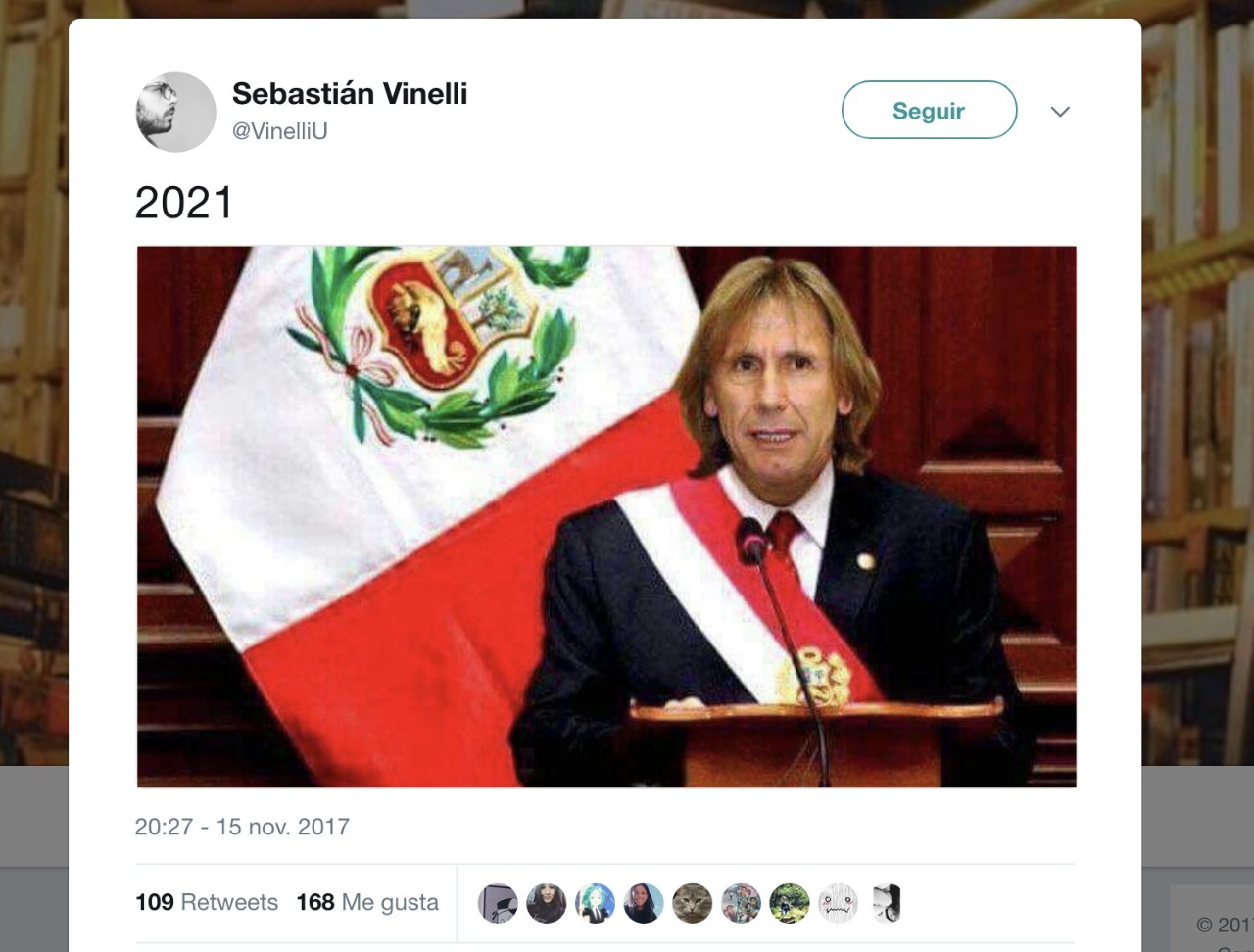This screenshot has width=1254, height=952.
Task: Open the white blushing ghost face avatar
Action: (838, 903)
